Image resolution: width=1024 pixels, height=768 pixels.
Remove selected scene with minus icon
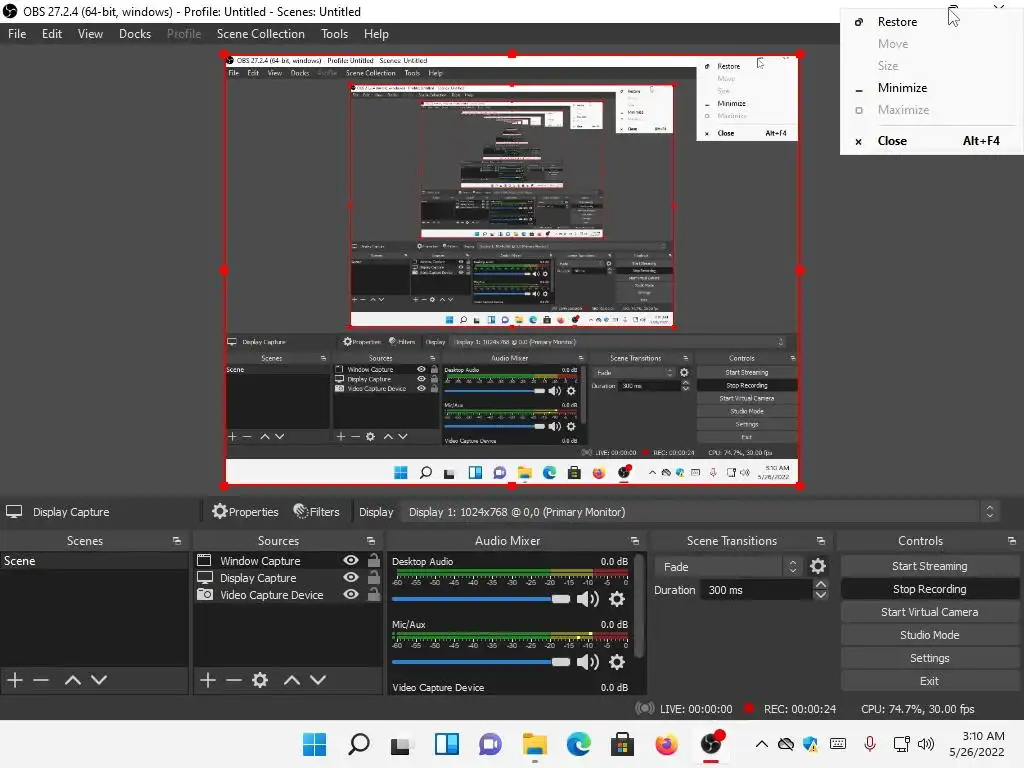tap(41, 680)
